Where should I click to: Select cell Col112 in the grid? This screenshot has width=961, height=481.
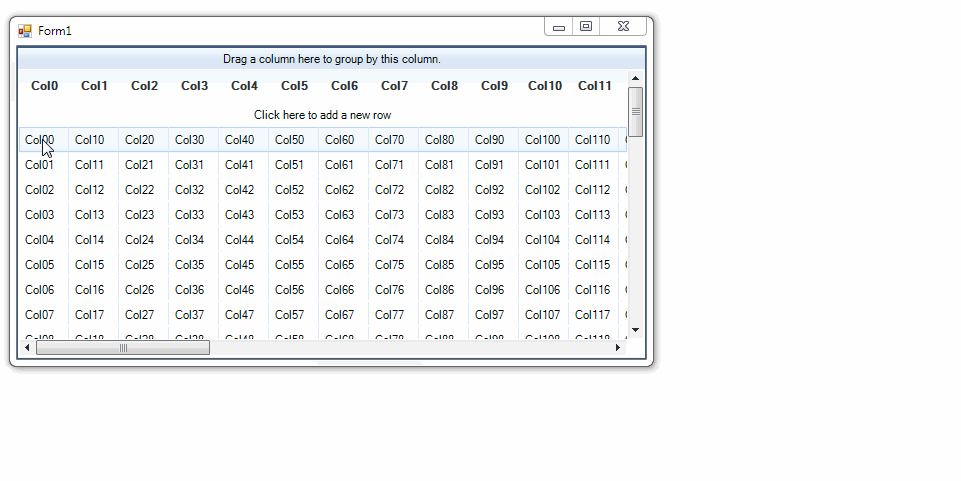pyautogui.click(x=593, y=190)
